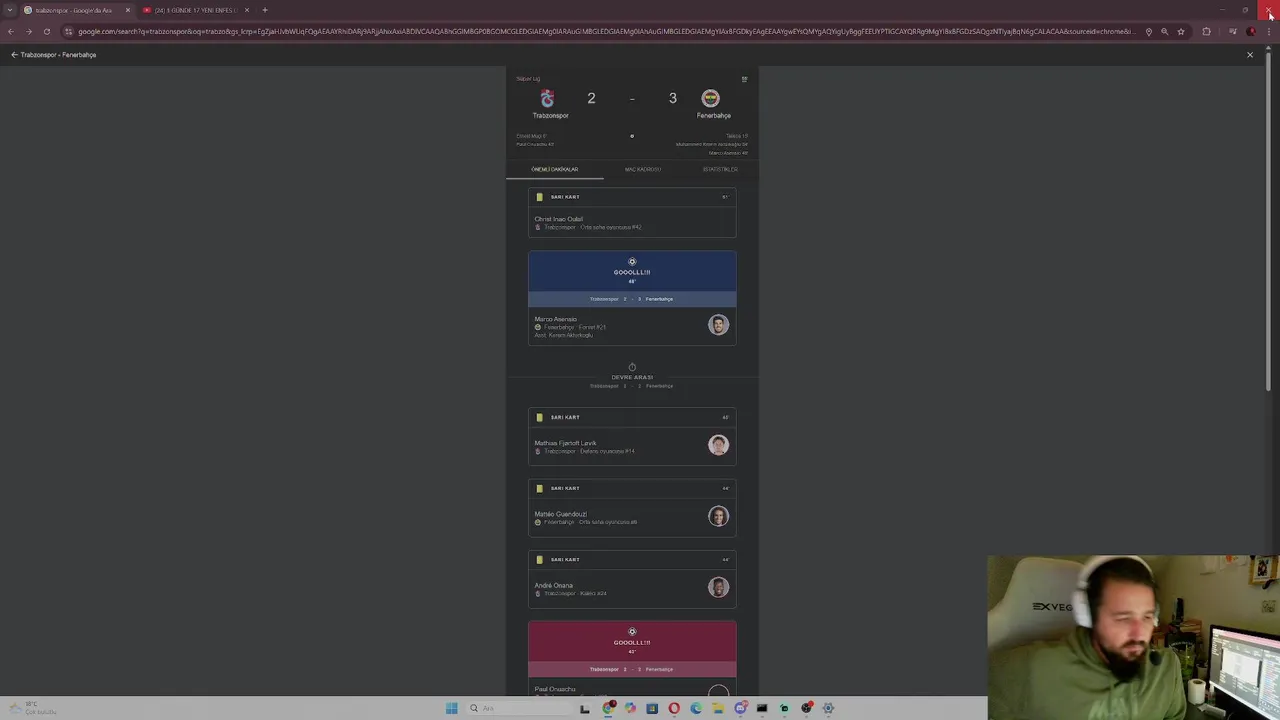This screenshot has width=1280, height=720.
Task: Switch to the İSTATİSTİKLER tab
Action: coord(720,169)
